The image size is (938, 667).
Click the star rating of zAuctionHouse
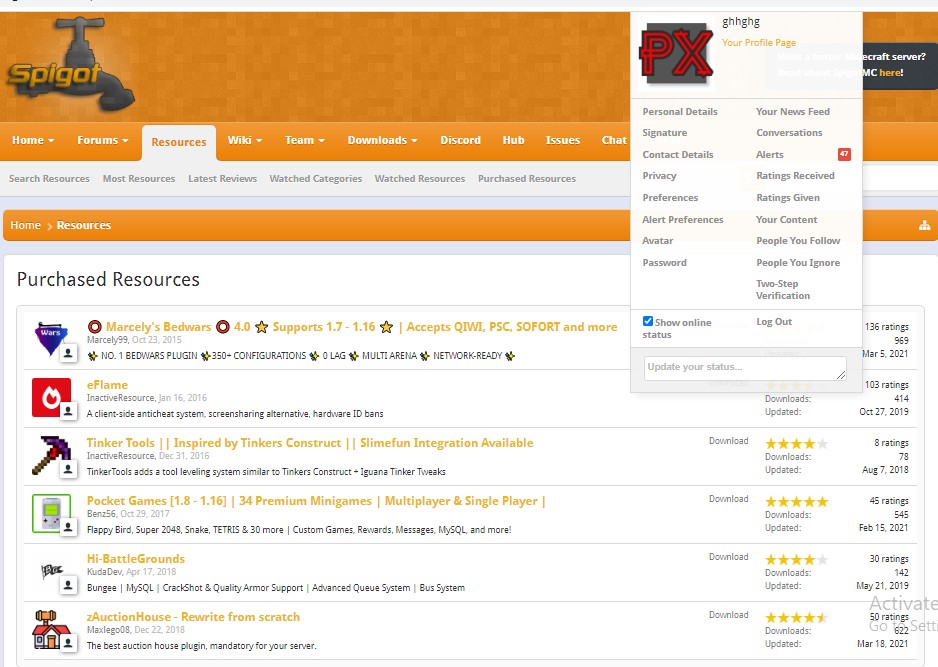point(797,617)
